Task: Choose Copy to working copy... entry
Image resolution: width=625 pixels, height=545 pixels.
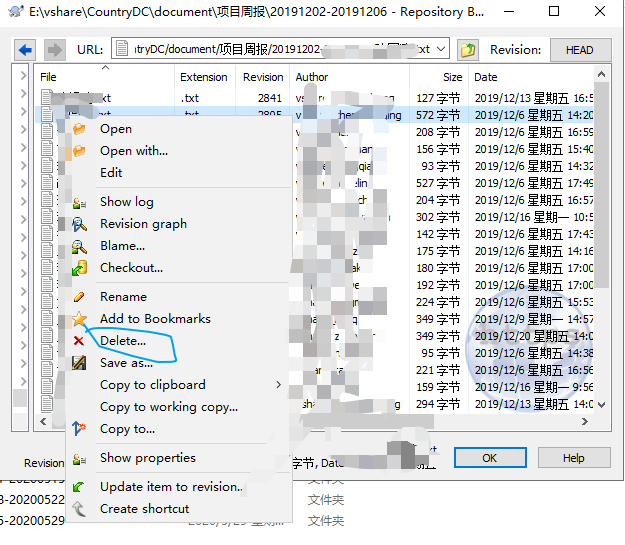Action: [169, 407]
